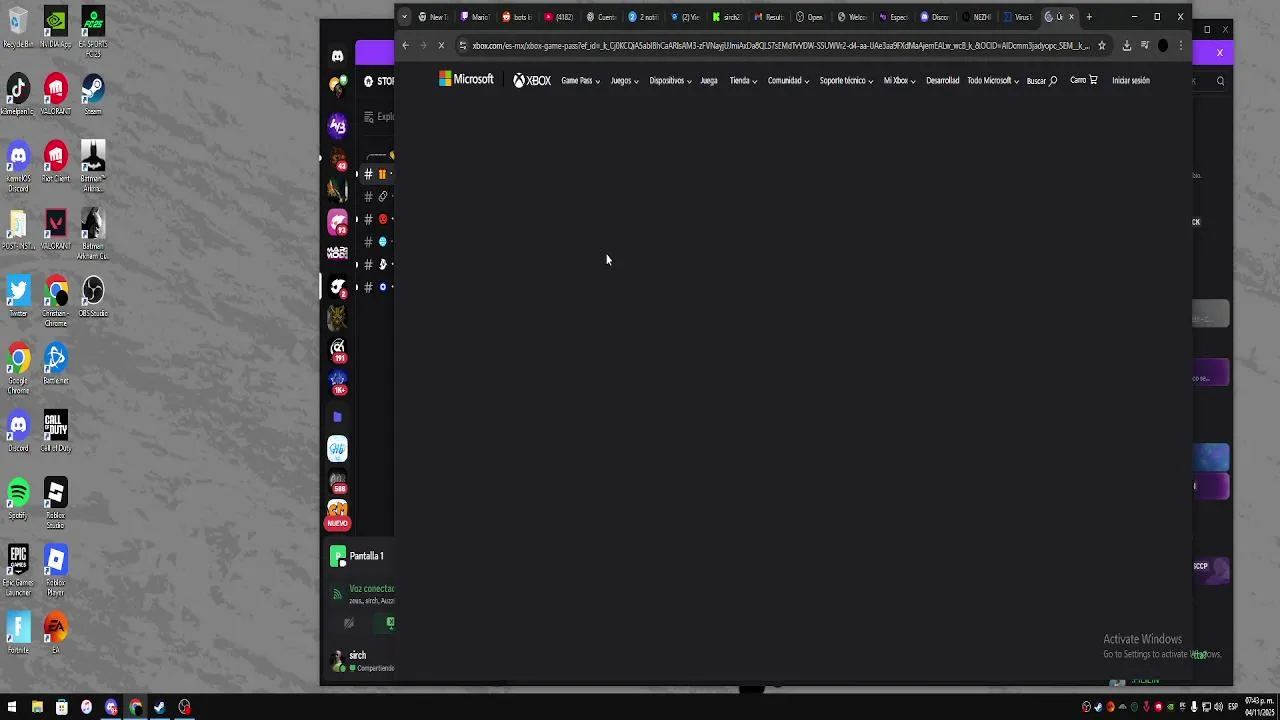Open the Chrome three-dot menu

(x=1180, y=45)
